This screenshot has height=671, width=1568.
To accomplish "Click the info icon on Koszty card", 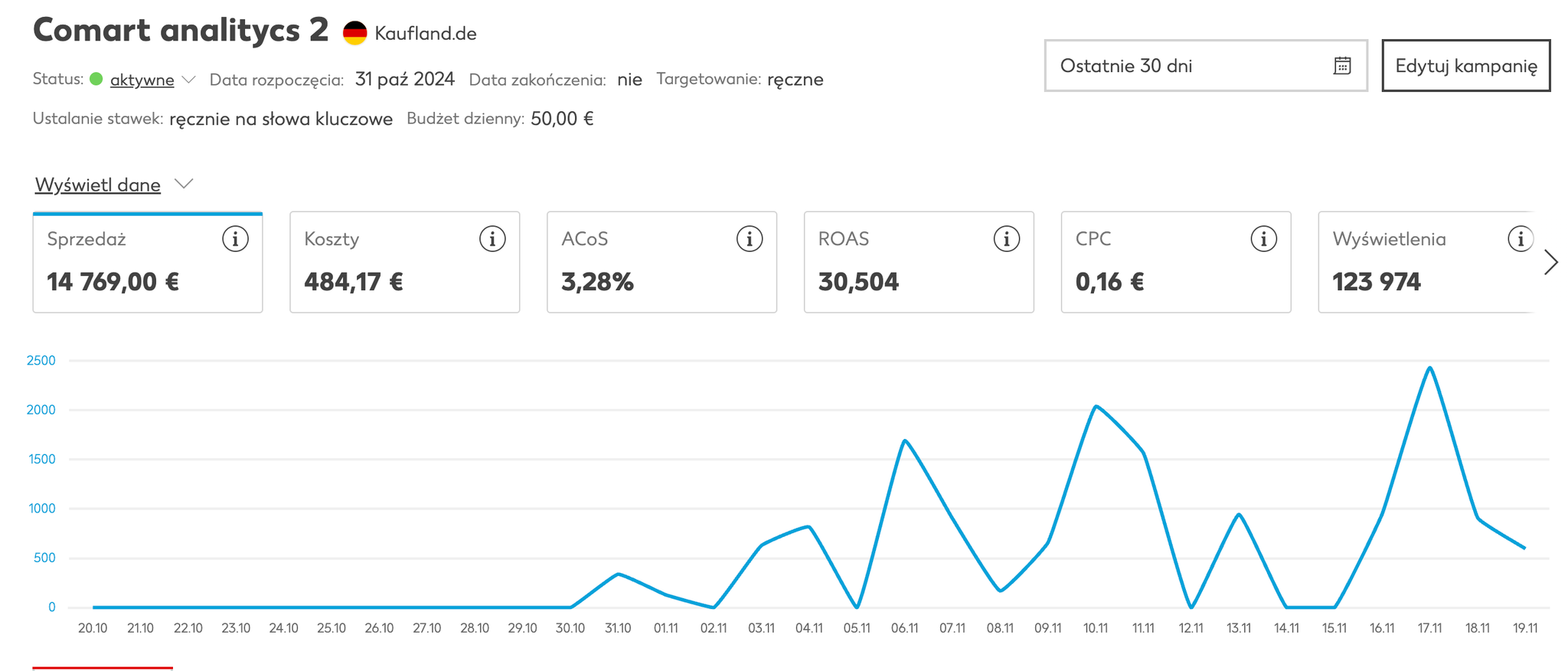I will [x=492, y=239].
